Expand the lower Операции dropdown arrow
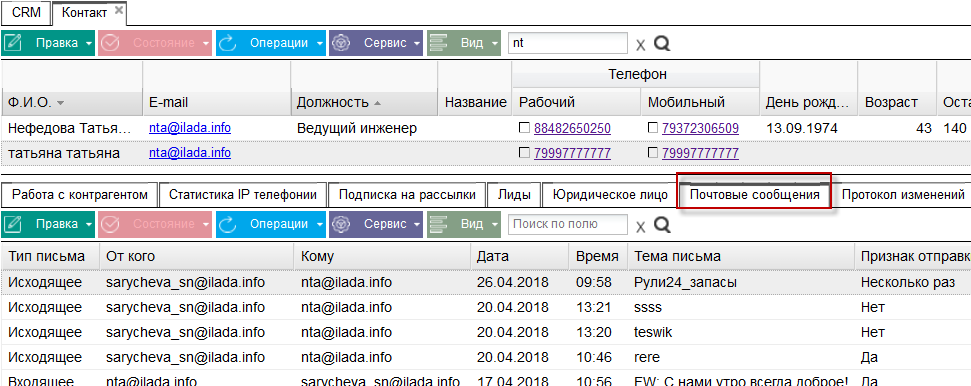This screenshot has width=971, height=386. (320, 225)
